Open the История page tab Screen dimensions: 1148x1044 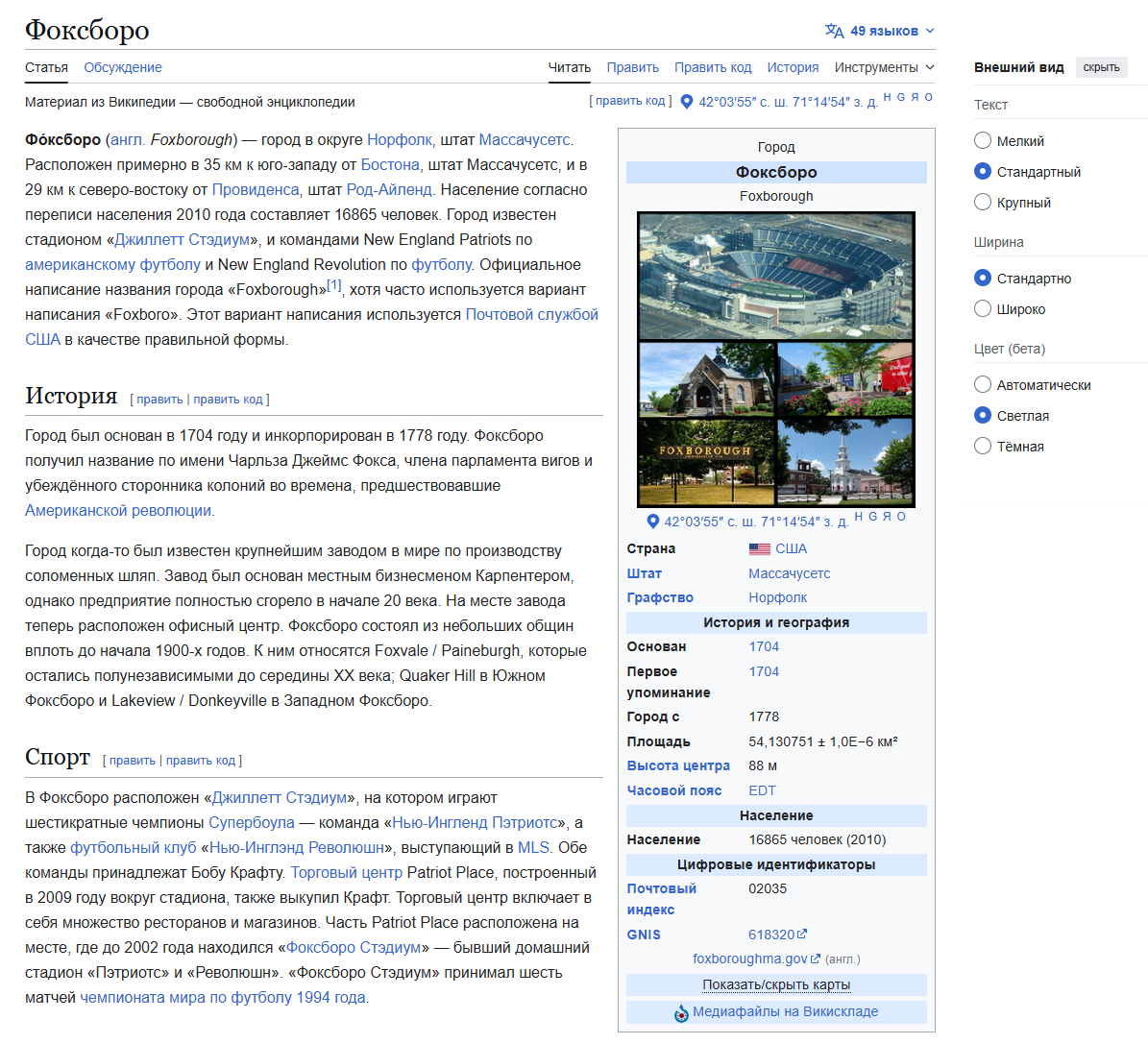pyautogui.click(x=793, y=67)
